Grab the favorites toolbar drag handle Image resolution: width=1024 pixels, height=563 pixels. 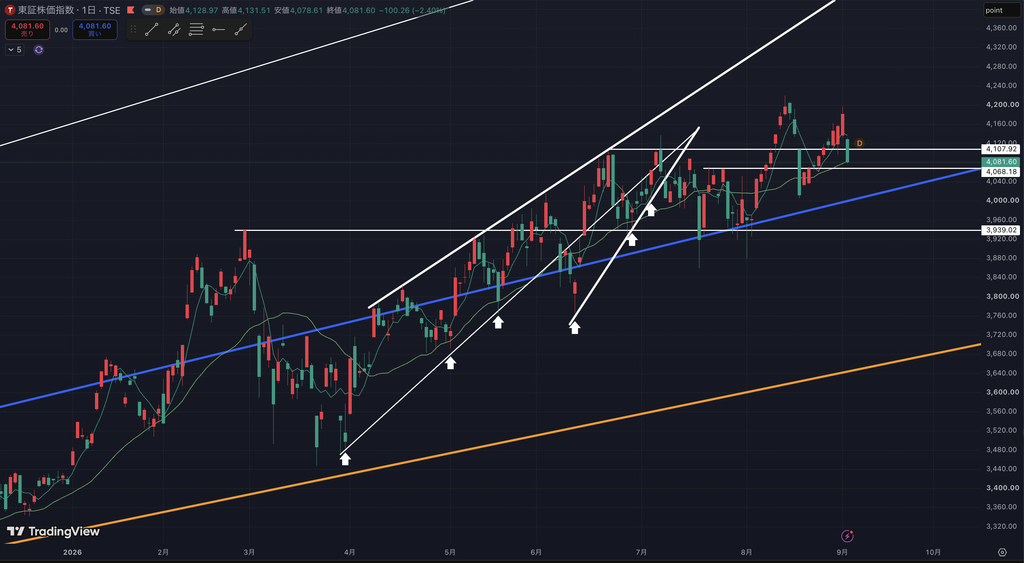coord(133,29)
